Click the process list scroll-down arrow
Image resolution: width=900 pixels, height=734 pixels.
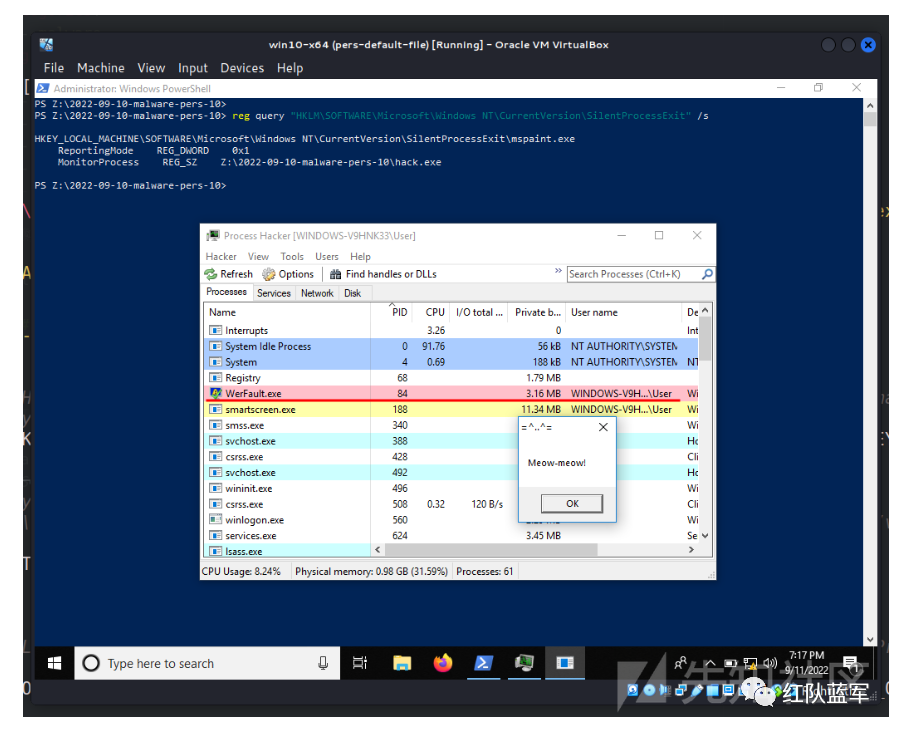705,535
